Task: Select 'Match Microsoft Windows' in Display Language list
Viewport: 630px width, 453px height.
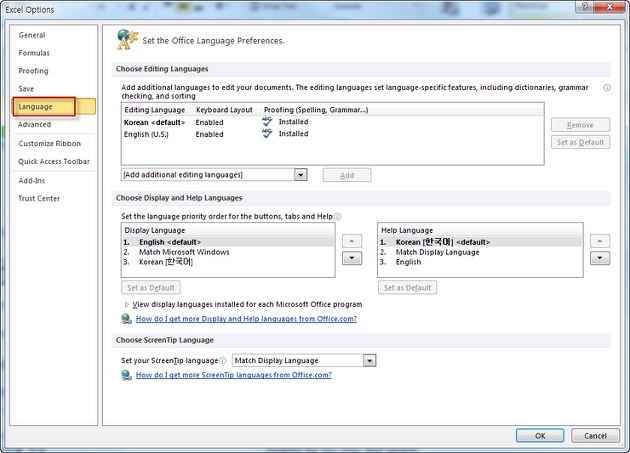Action: tap(228, 252)
